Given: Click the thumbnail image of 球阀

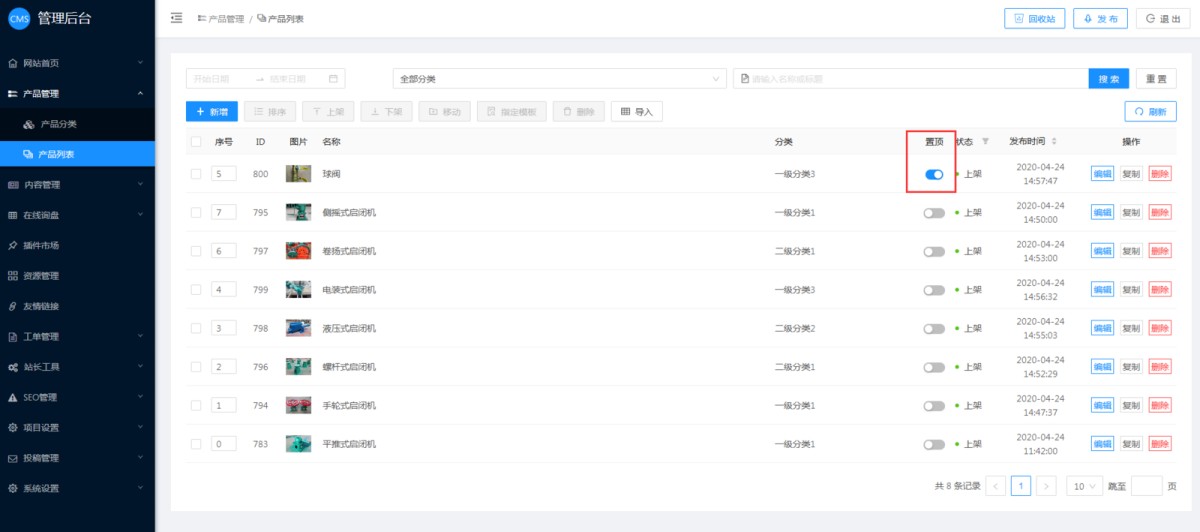Looking at the screenshot, I should click(x=298, y=174).
